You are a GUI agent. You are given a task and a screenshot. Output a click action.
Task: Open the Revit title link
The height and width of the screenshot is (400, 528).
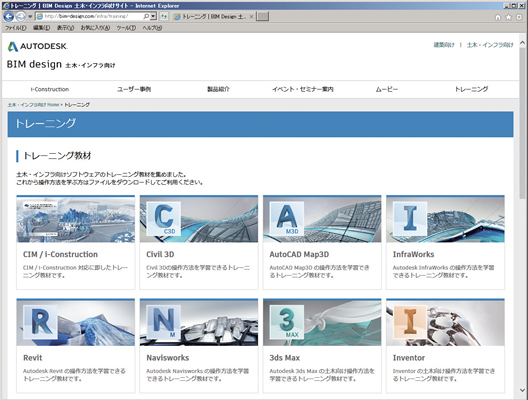33,358
